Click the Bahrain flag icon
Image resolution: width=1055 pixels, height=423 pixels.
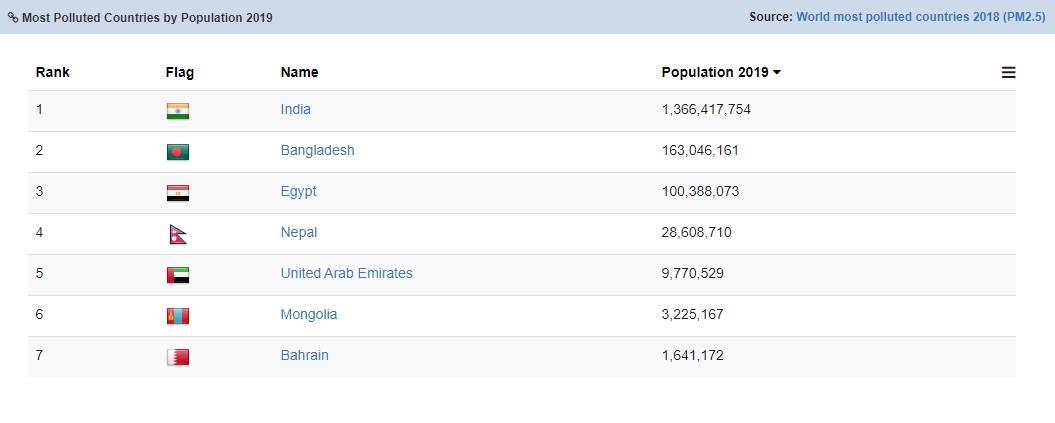click(177, 357)
